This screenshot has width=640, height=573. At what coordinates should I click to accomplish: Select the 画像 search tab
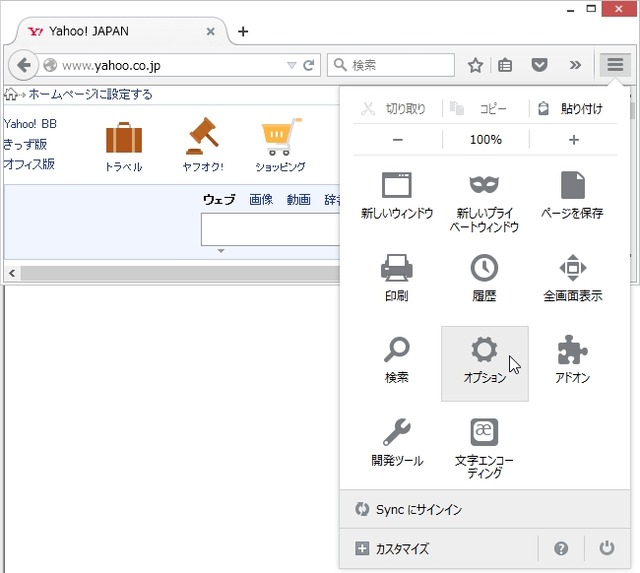point(261,199)
